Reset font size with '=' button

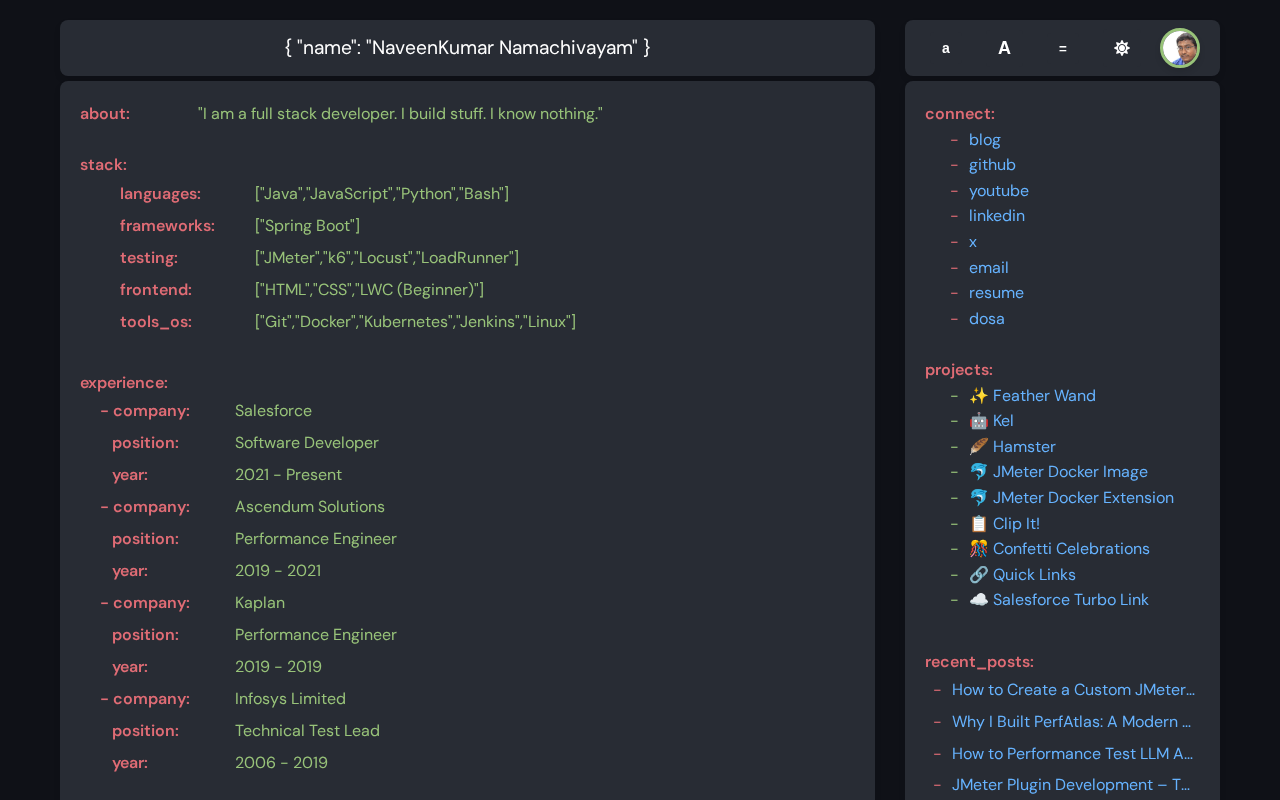click(1062, 48)
